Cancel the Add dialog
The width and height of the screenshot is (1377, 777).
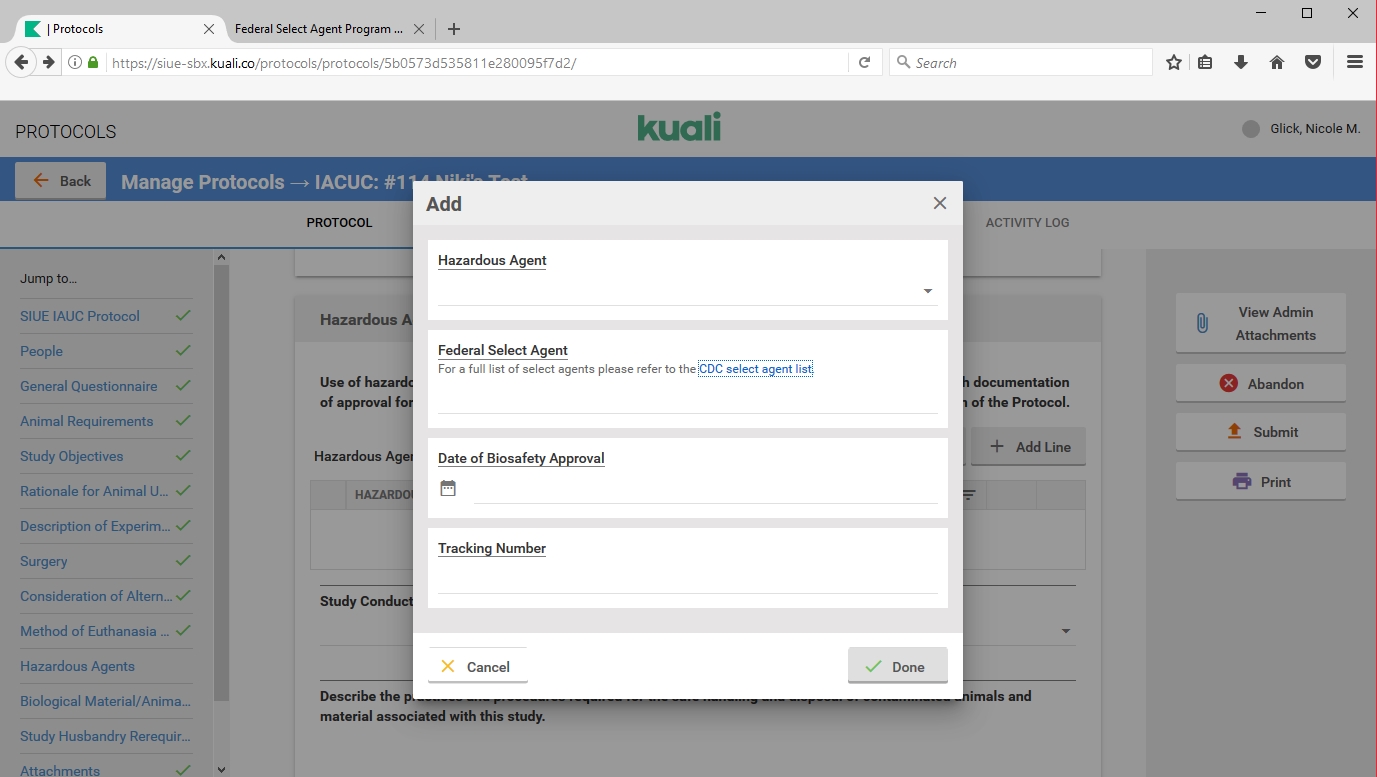point(477,666)
